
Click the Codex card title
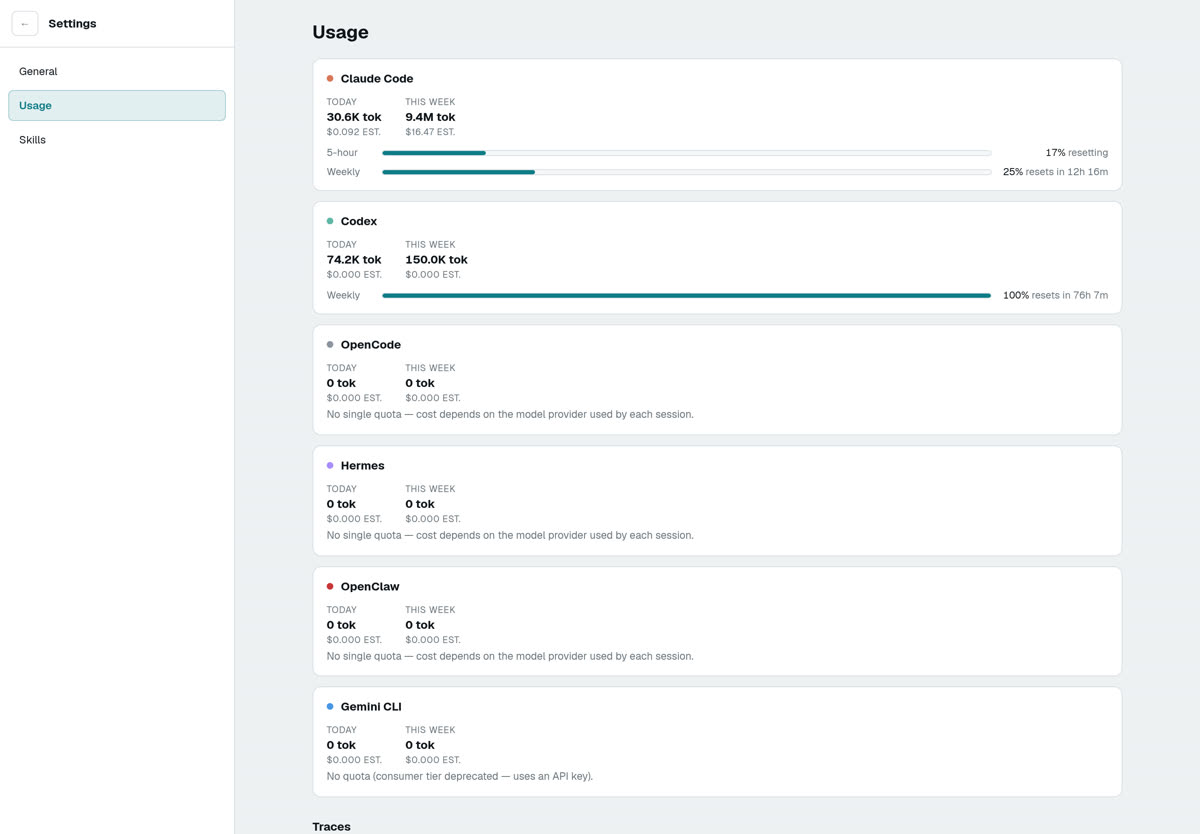point(359,221)
